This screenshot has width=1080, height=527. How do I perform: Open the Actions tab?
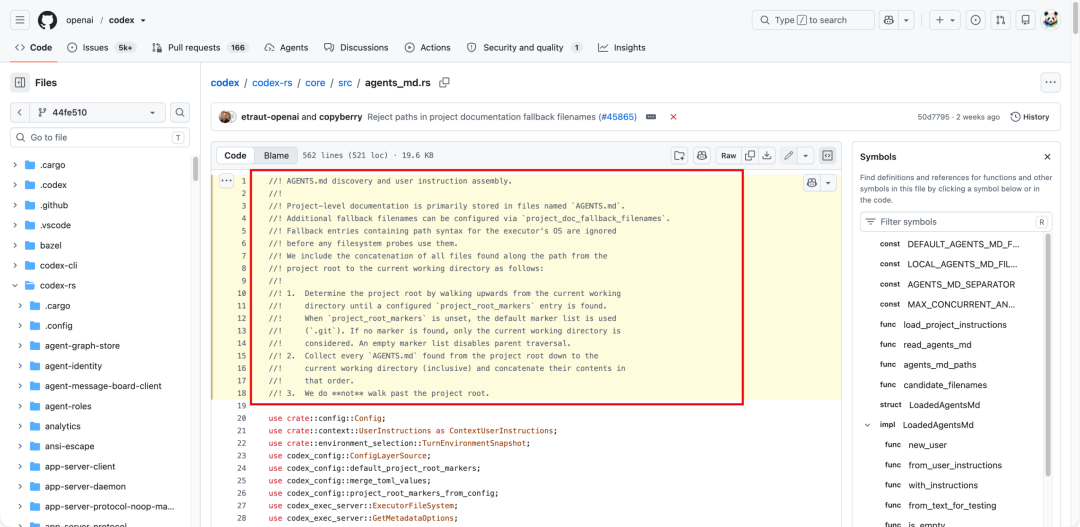428,48
